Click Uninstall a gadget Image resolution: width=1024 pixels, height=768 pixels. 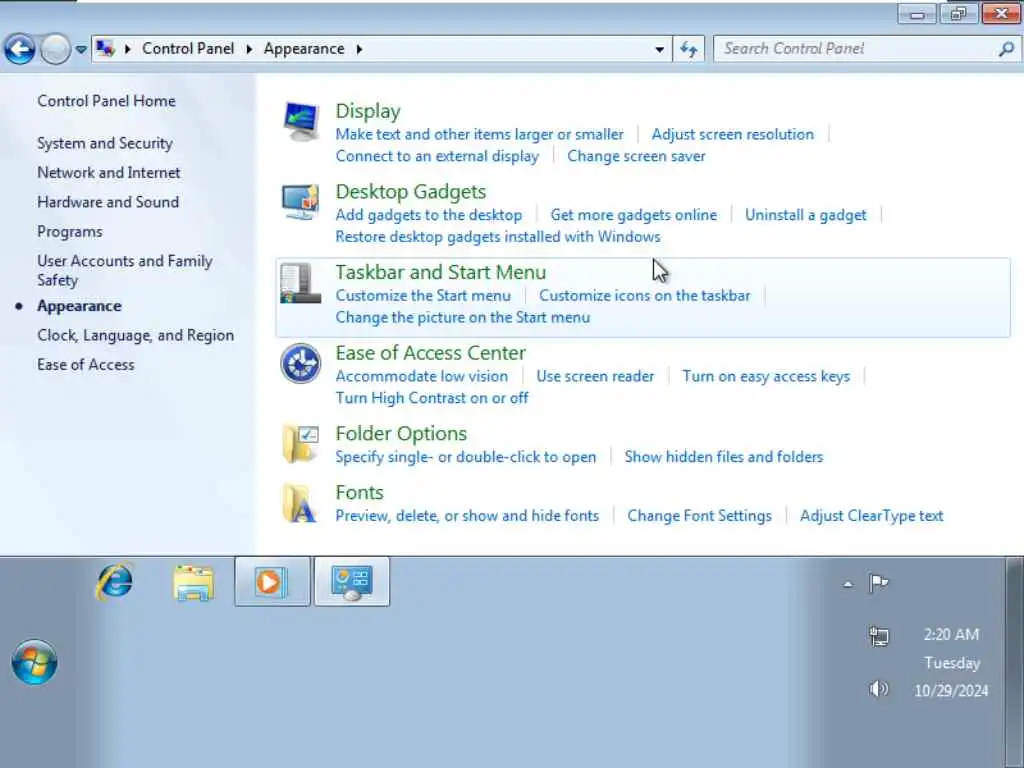806,215
